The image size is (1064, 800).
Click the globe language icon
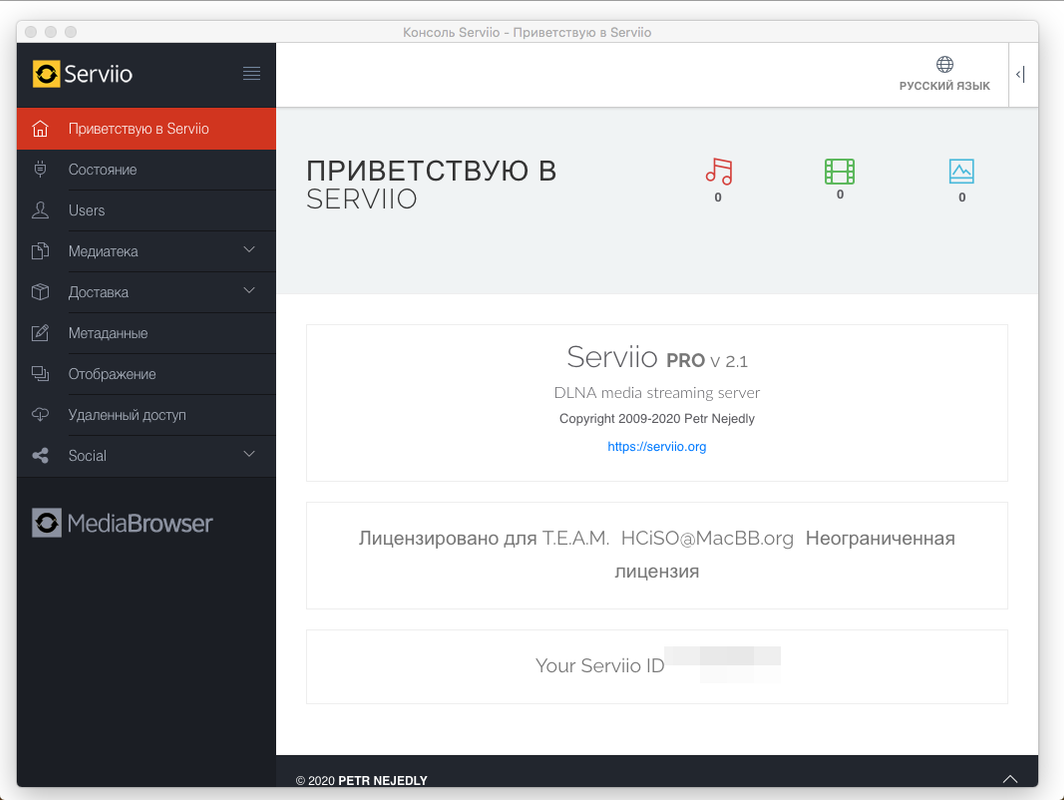coord(945,64)
